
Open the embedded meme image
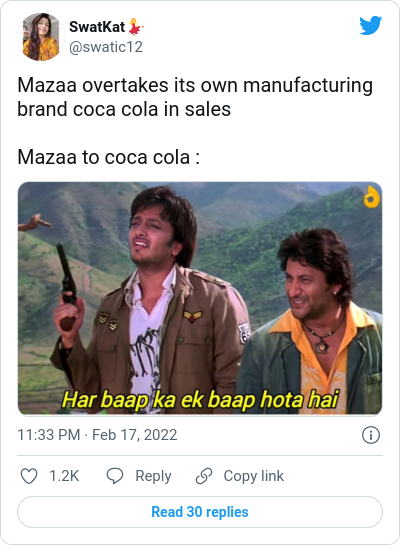(200, 298)
